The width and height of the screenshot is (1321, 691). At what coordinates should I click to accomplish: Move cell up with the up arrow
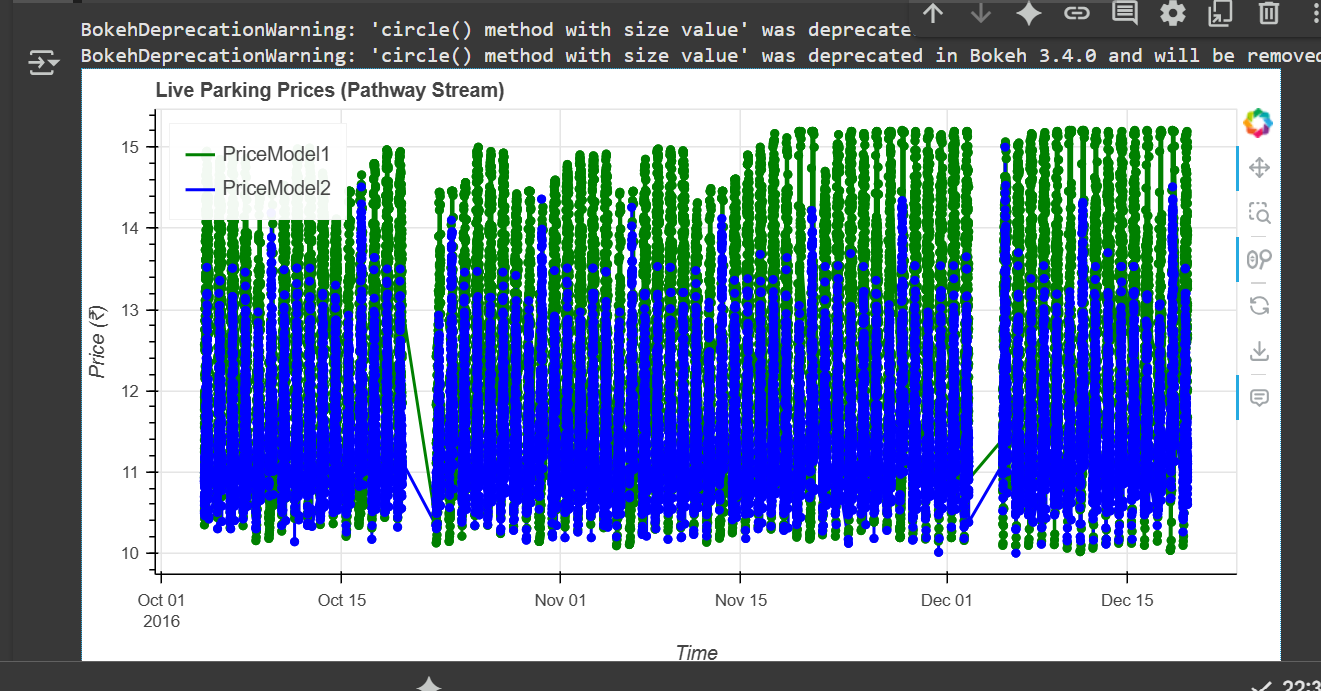[x=933, y=13]
